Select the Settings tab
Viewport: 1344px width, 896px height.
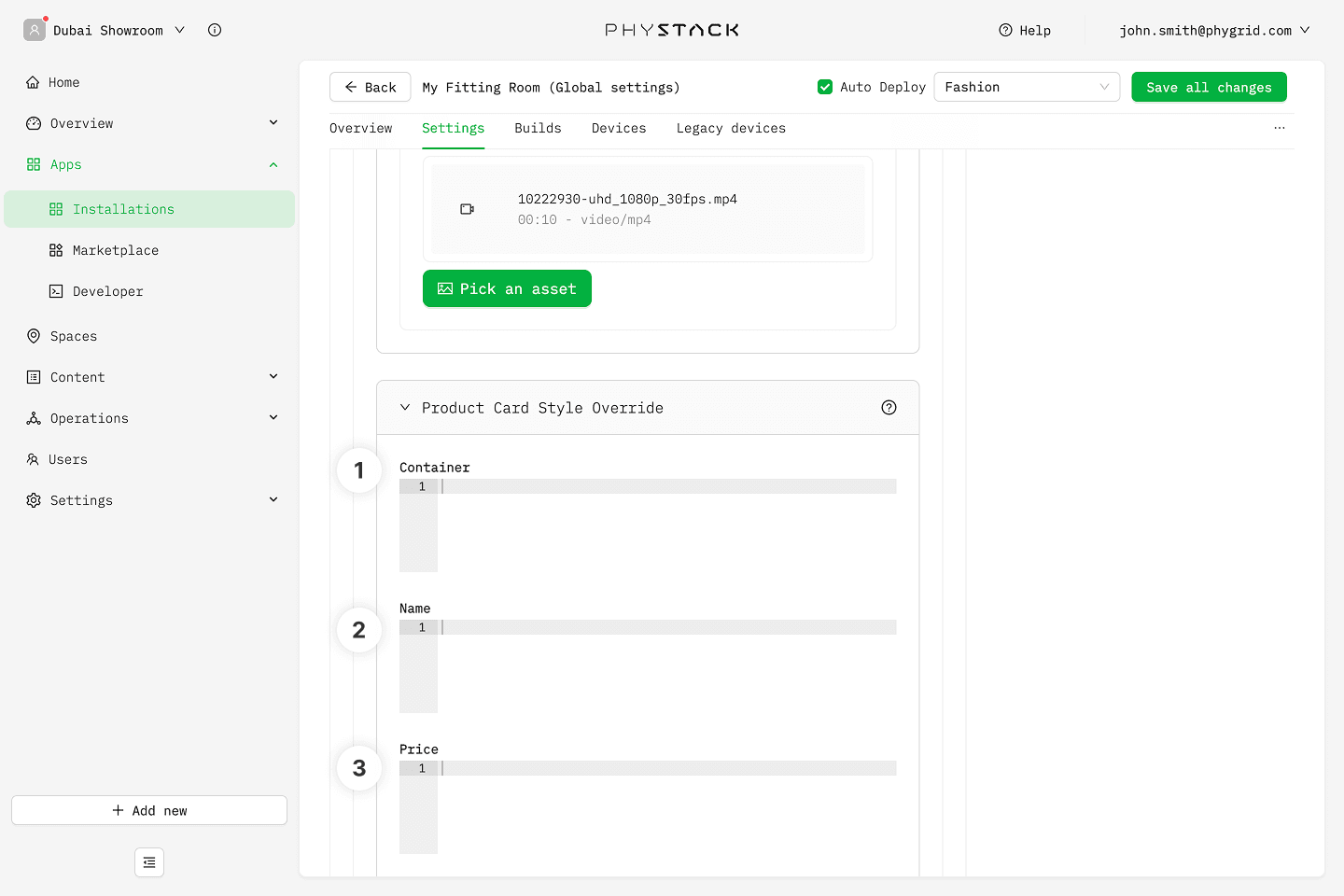(x=453, y=128)
